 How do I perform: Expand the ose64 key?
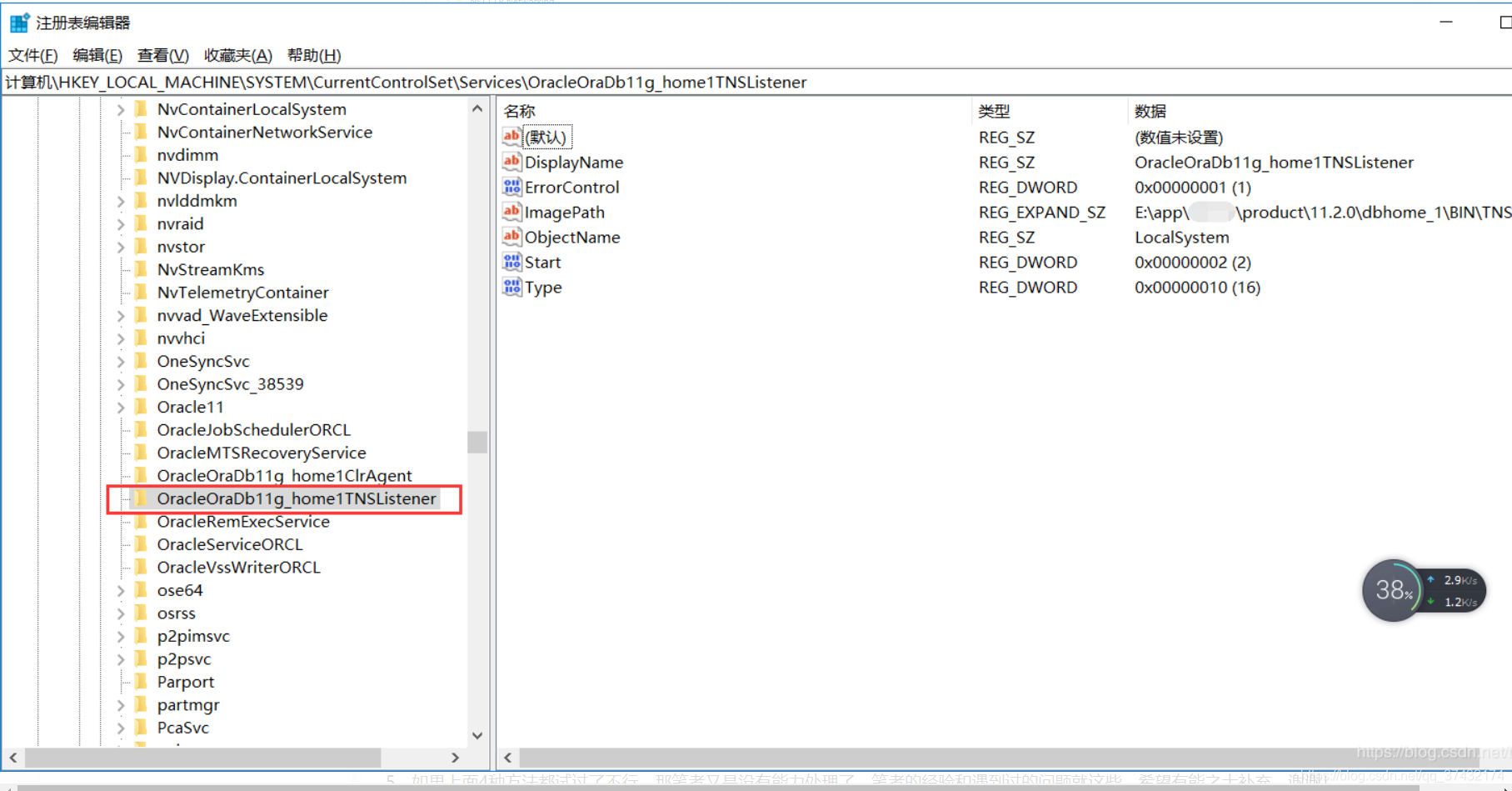pyautogui.click(x=120, y=591)
